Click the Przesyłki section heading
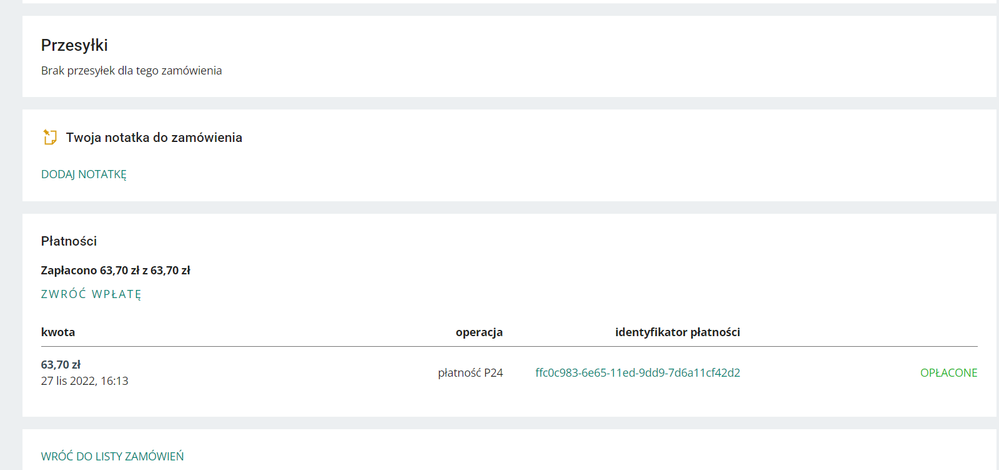Screen dimensions: 999x470 74,45
